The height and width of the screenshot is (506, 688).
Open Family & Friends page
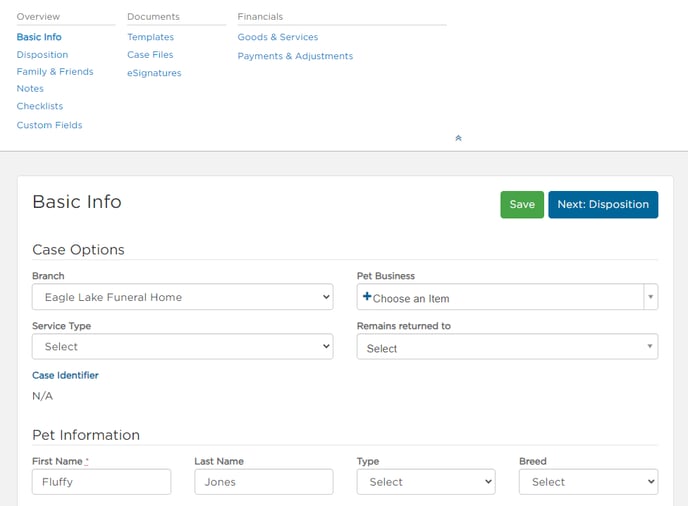tap(55, 72)
